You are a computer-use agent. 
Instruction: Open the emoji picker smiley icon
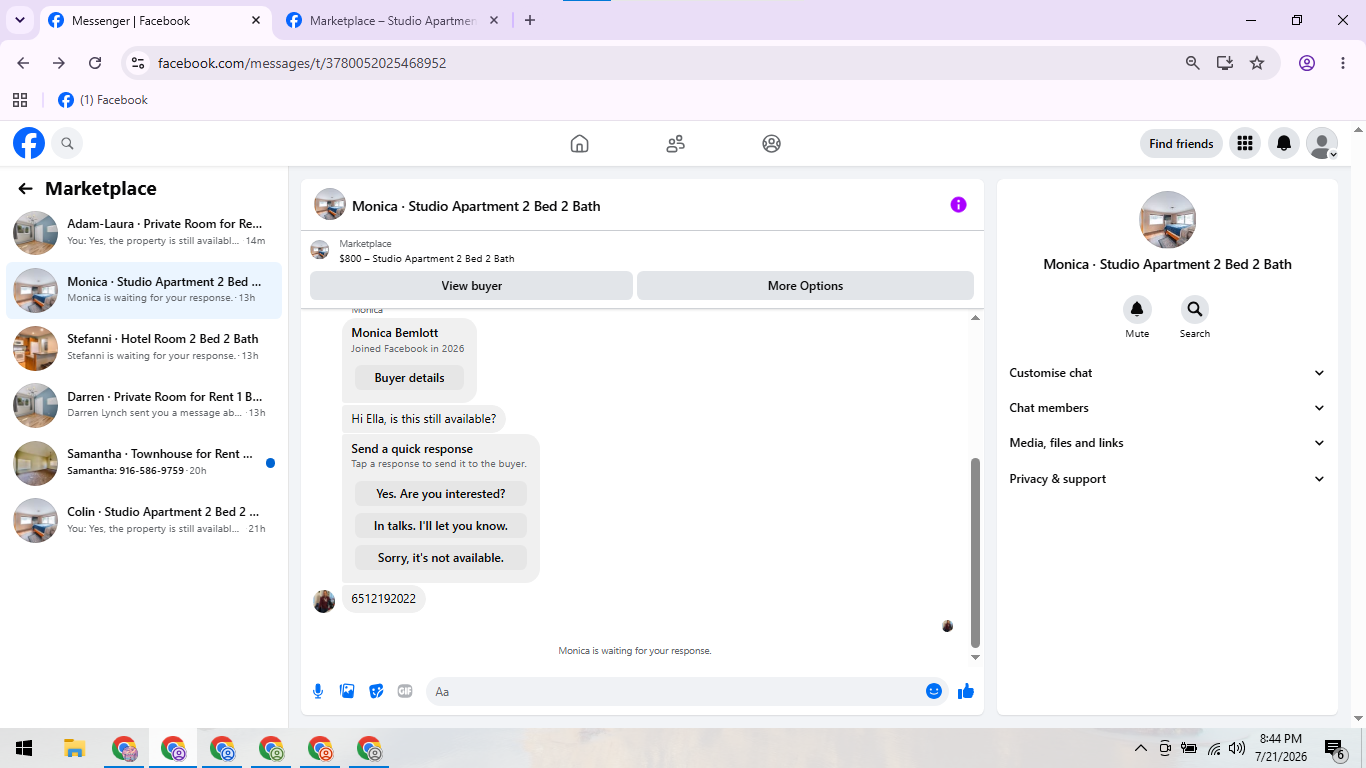click(x=934, y=691)
